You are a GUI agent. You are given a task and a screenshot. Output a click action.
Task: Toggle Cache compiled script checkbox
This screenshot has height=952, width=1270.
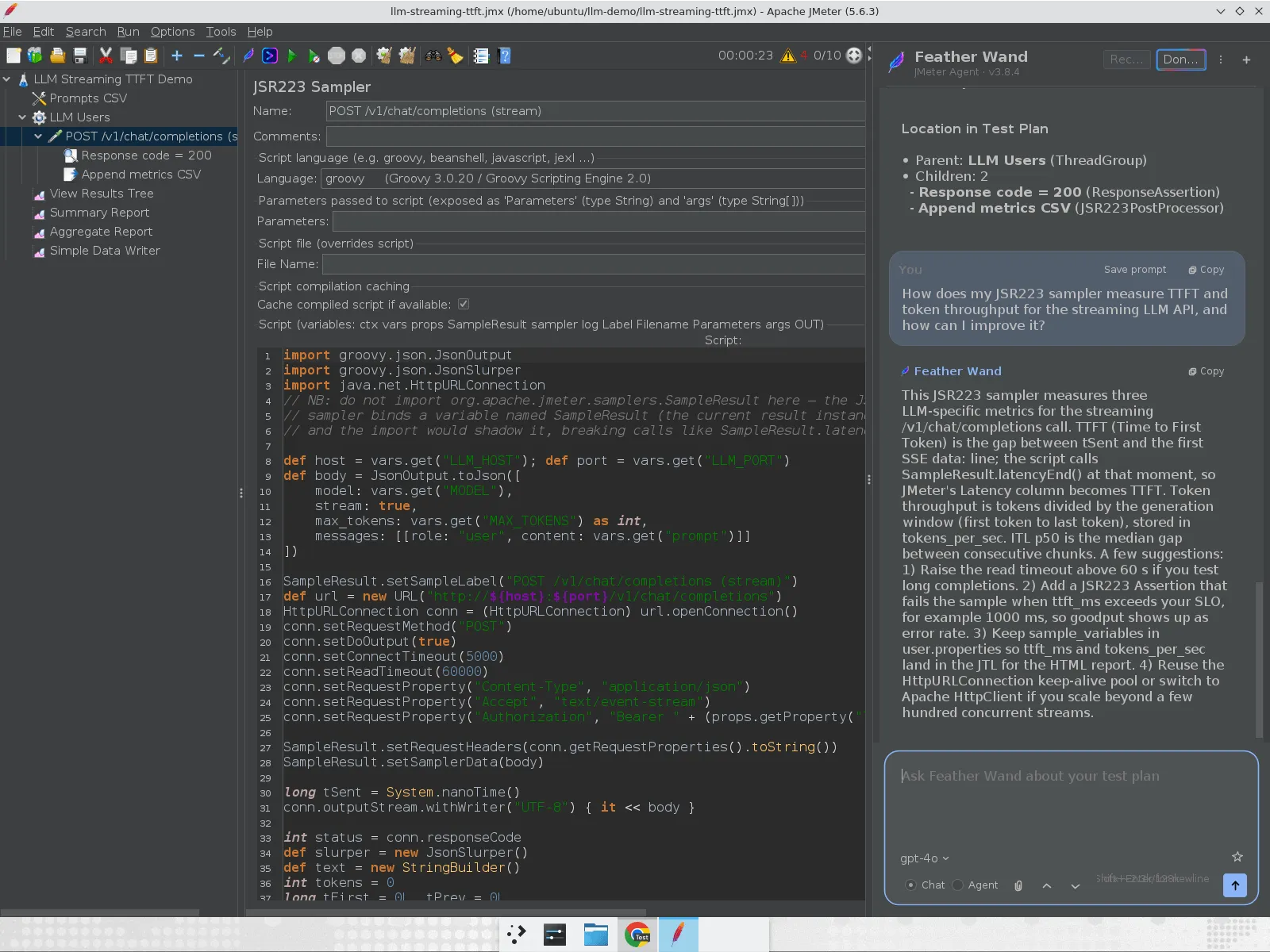[464, 305]
